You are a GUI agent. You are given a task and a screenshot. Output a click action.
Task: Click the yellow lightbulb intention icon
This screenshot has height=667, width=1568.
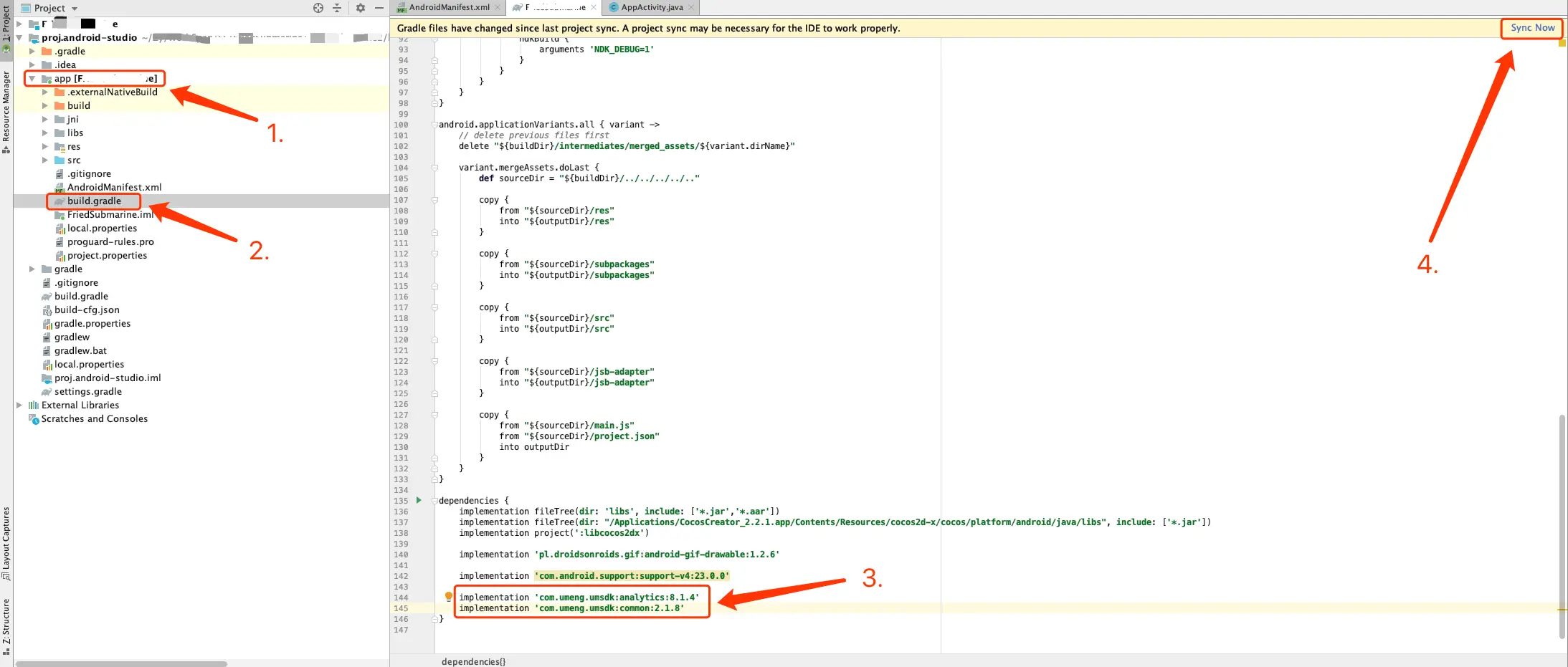click(449, 596)
